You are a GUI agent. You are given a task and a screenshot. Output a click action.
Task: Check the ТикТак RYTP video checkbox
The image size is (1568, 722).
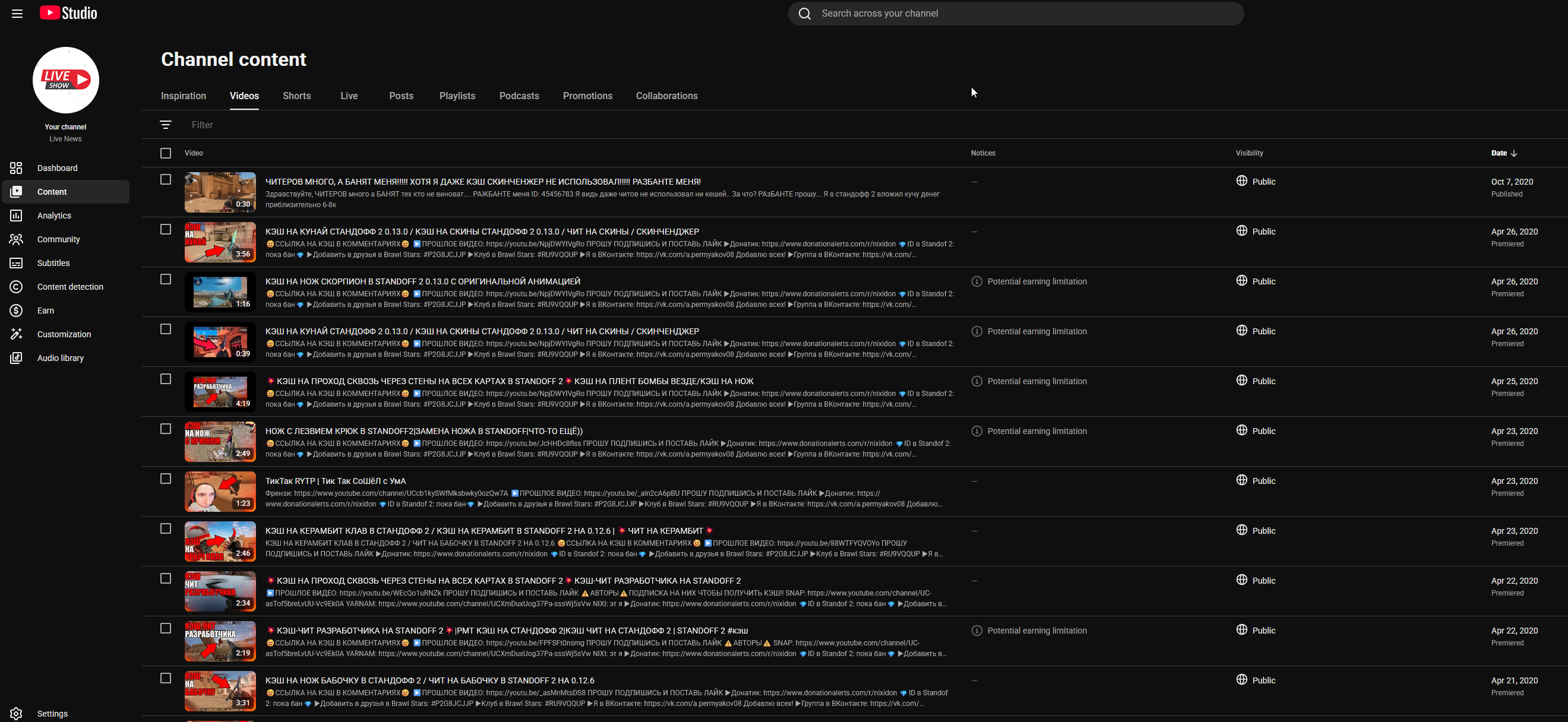[166, 479]
